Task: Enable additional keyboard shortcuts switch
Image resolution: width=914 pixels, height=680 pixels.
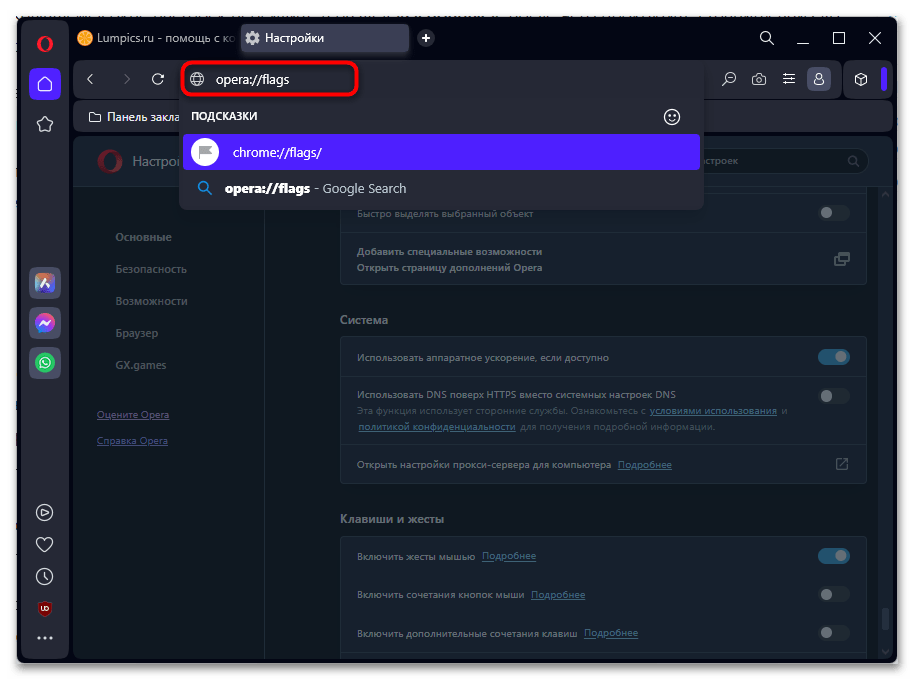Action: pyautogui.click(x=834, y=633)
